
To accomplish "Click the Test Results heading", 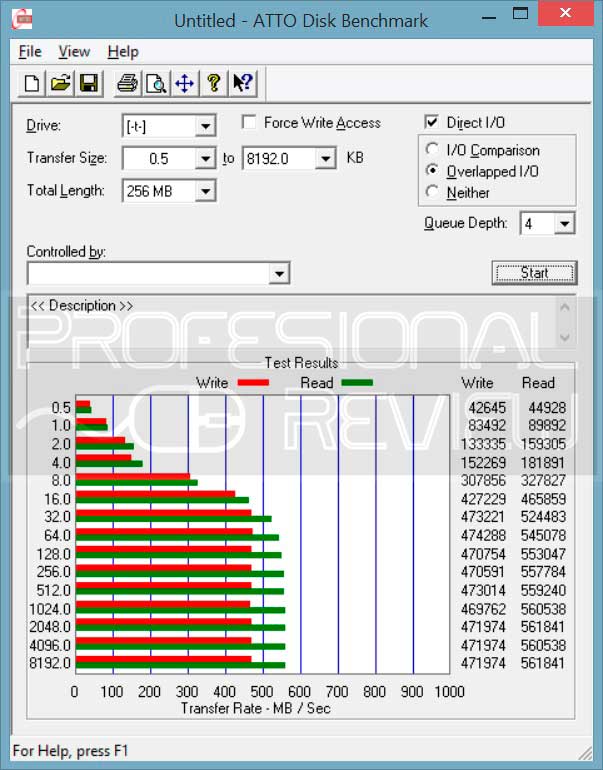I will click(x=302, y=363).
